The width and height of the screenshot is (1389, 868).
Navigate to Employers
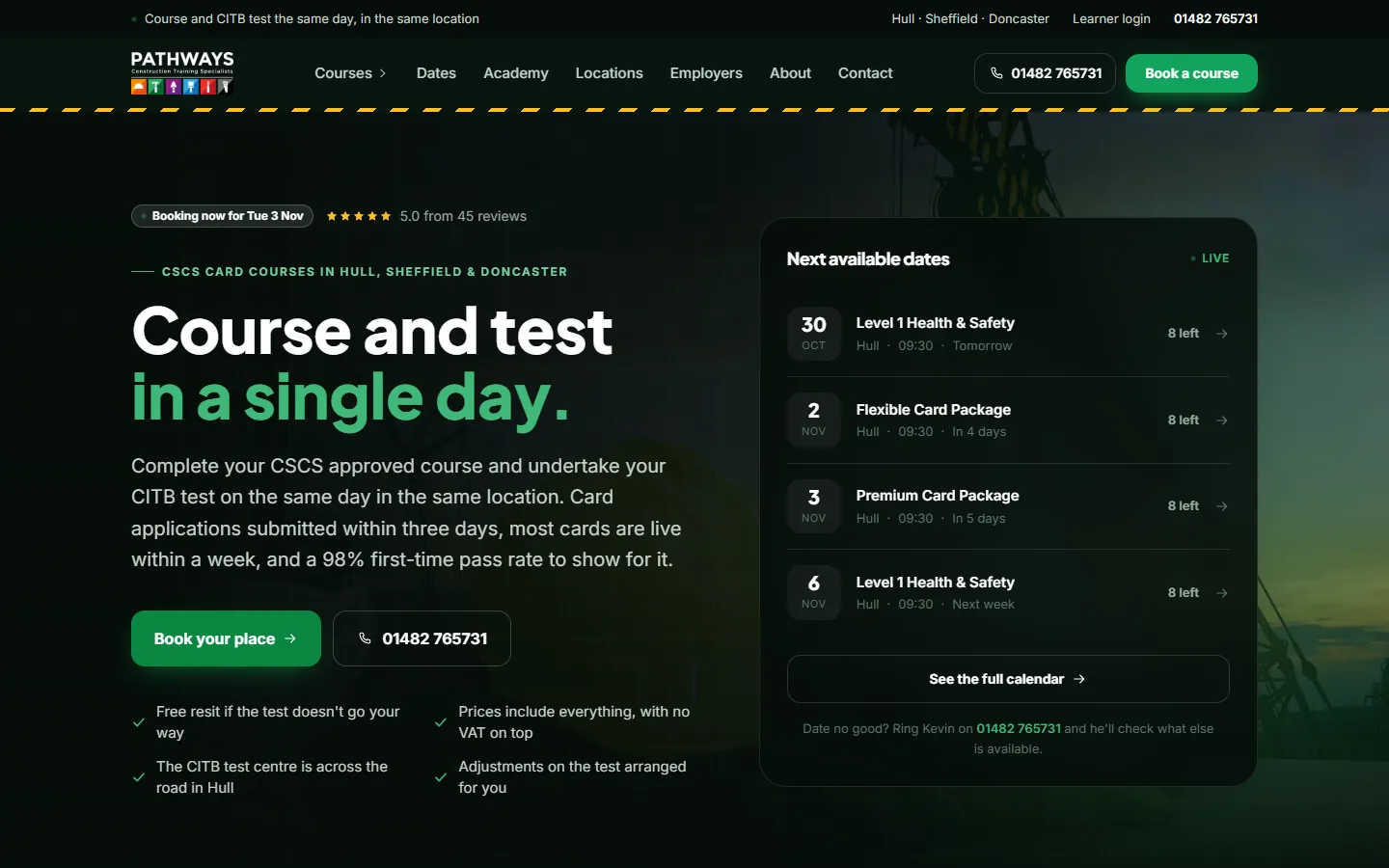(x=706, y=73)
